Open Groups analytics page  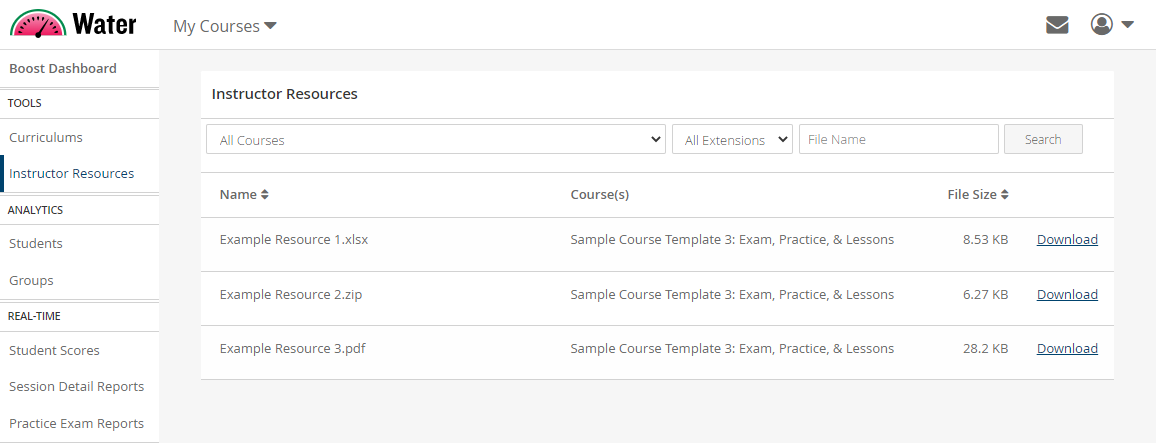[31, 281]
